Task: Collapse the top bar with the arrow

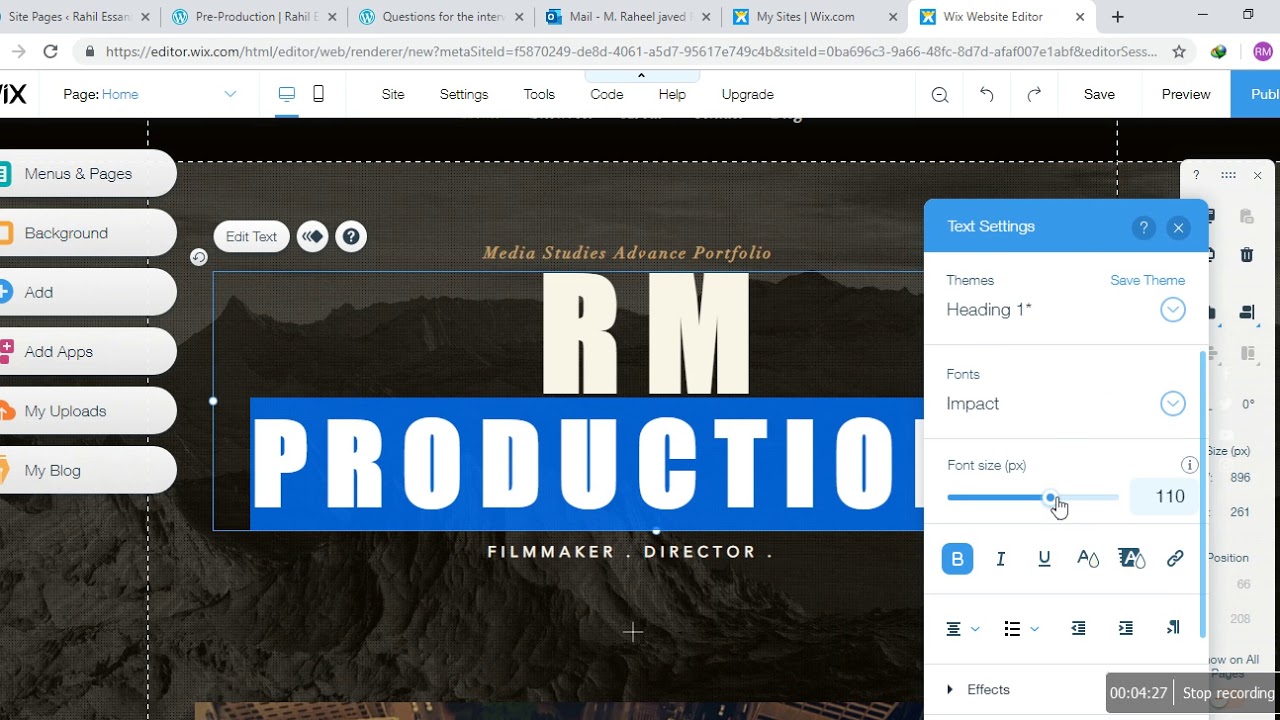Action: pyautogui.click(x=641, y=76)
